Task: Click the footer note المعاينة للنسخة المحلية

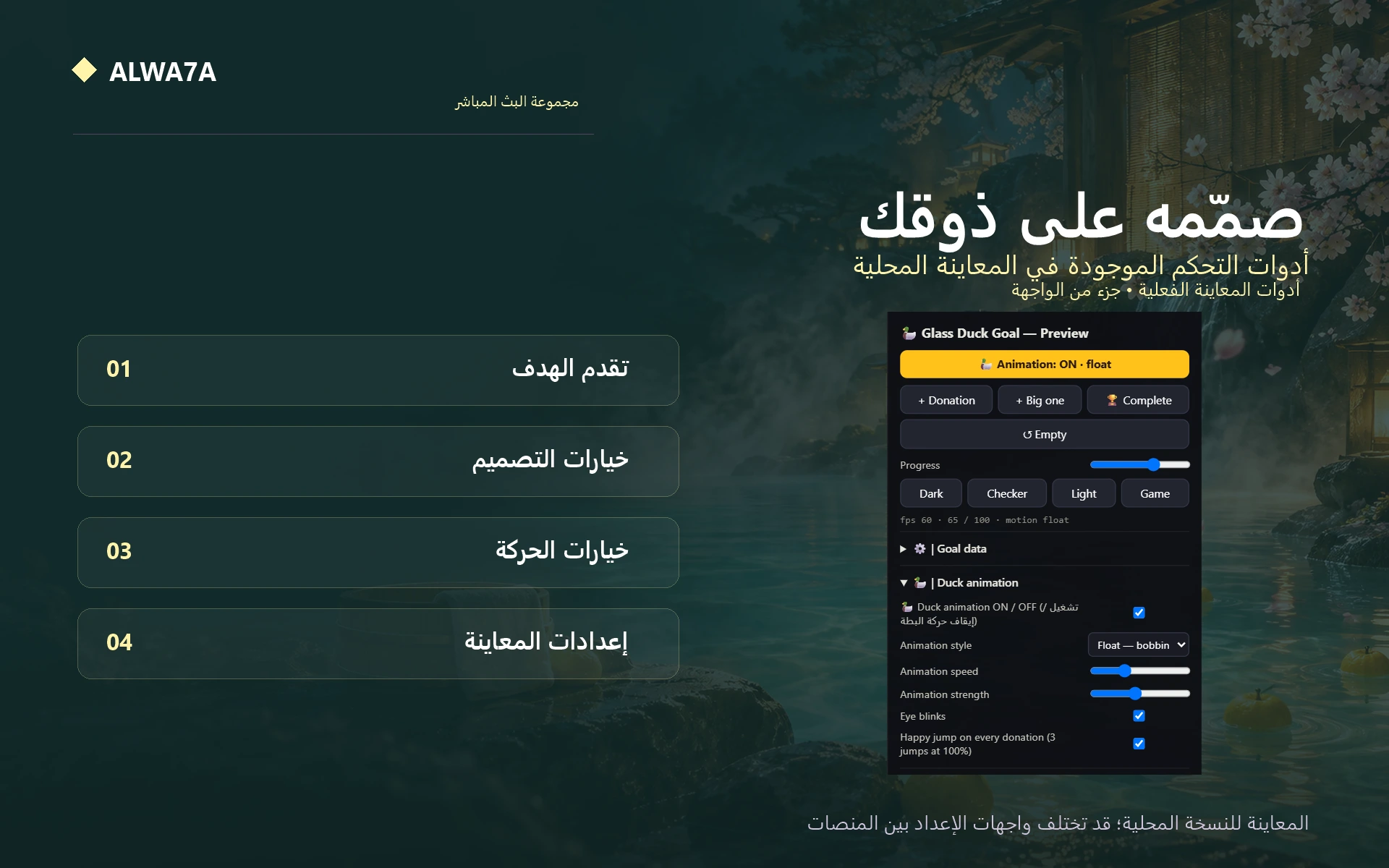Action: tap(1058, 823)
